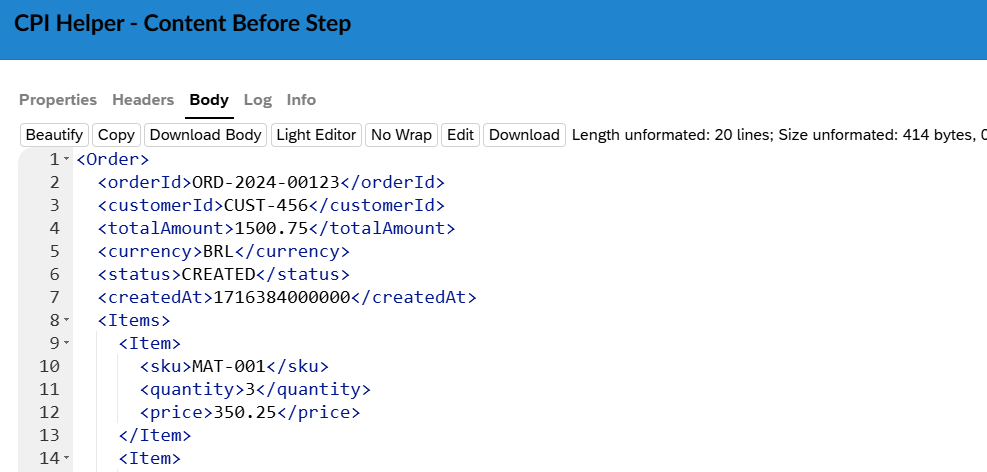
Task: Click the sku value MAT-001
Action: 229,366
